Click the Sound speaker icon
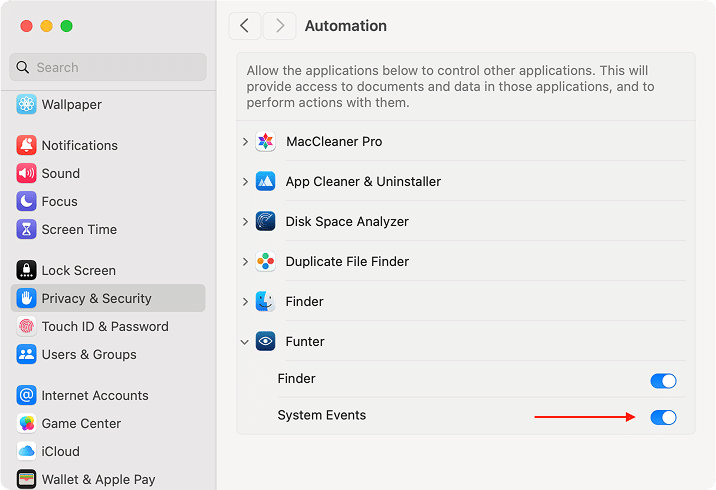The height and width of the screenshot is (490, 716). [26, 174]
